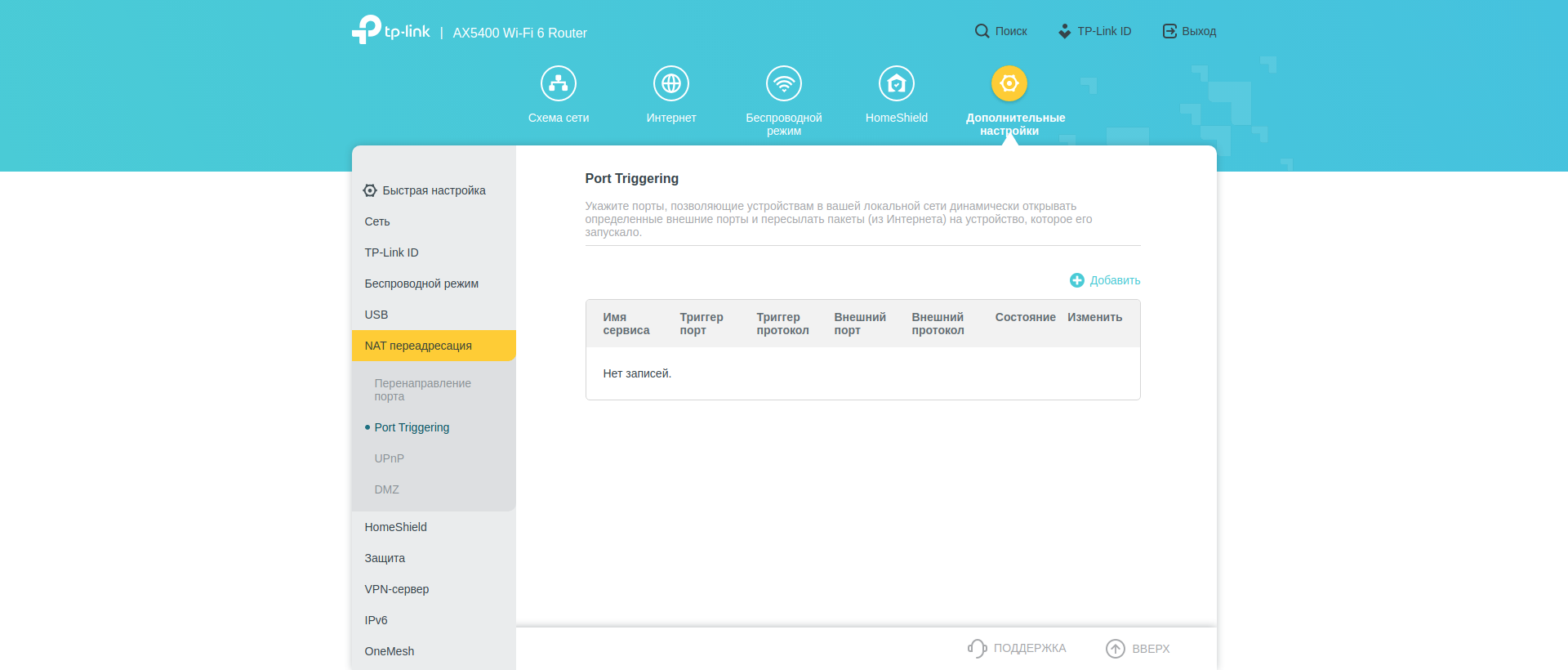Select UPnP submenu item
The width and height of the screenshot is (1568, 670).
390,458
